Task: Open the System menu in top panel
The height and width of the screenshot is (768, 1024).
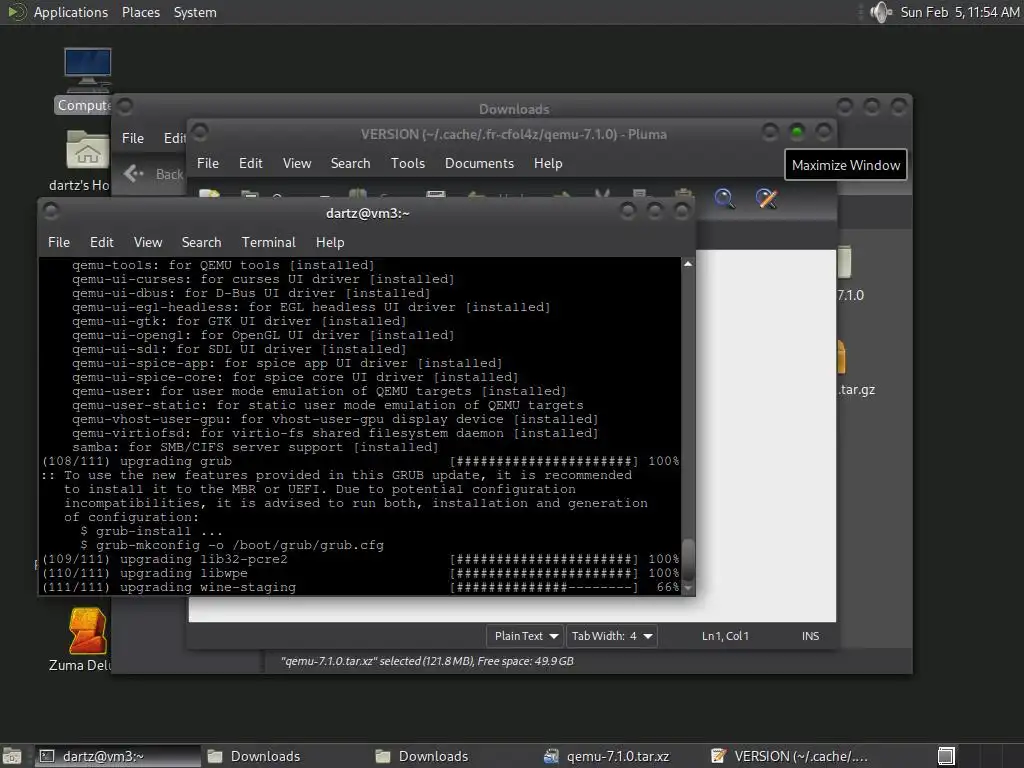Action: click(x=195, y=12)
